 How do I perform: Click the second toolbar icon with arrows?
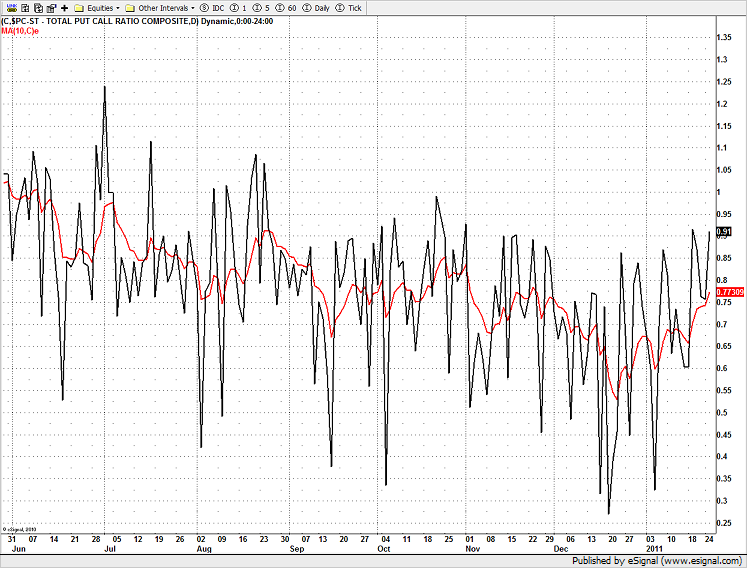(x=22, y=7)
